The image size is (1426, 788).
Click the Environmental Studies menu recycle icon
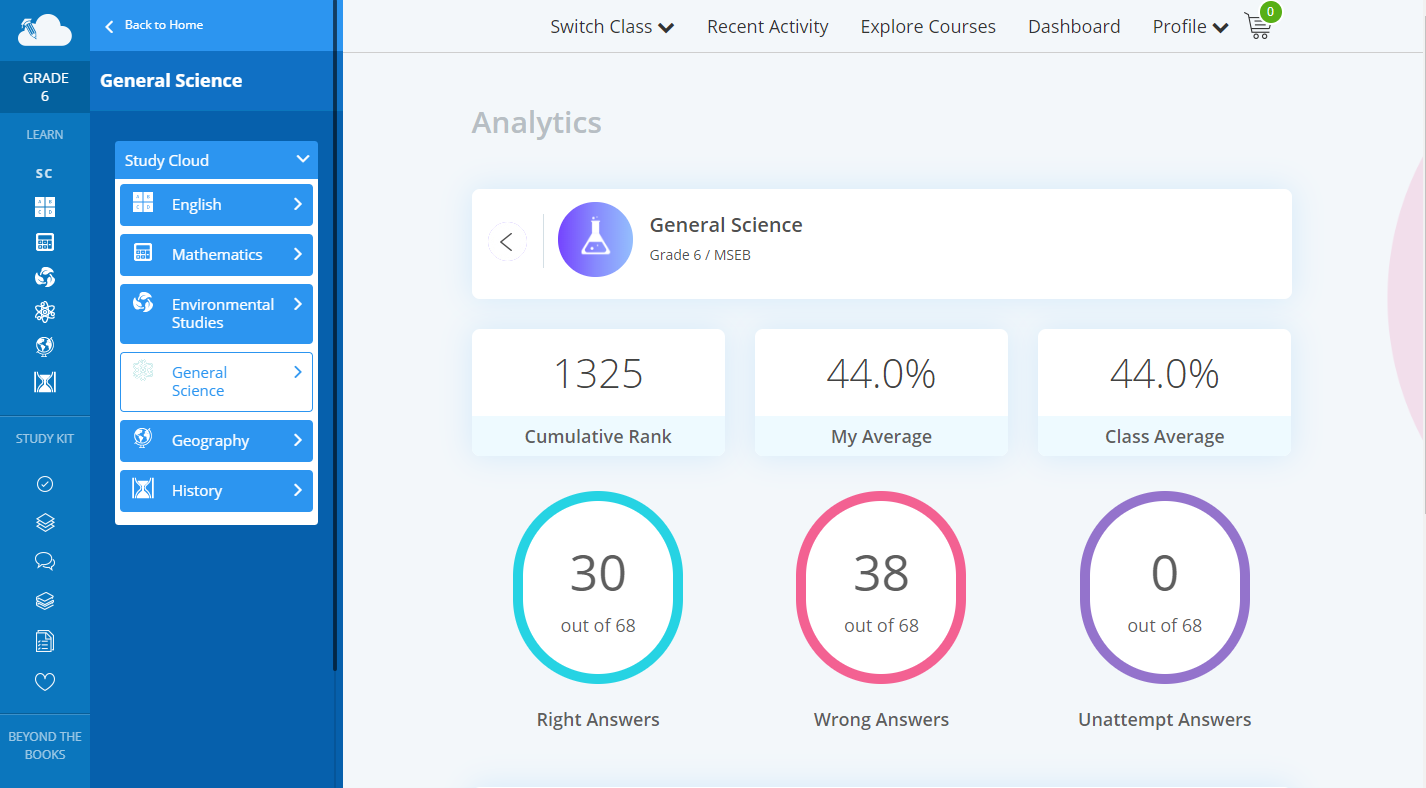point(143,302)
